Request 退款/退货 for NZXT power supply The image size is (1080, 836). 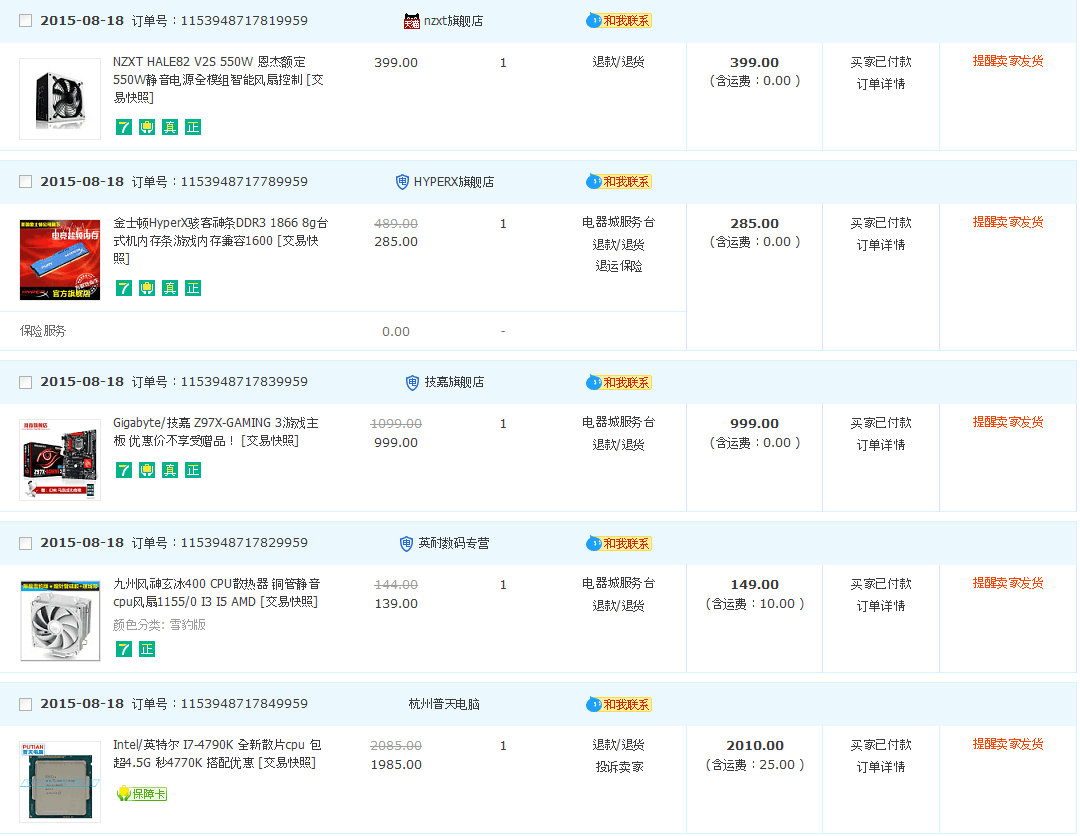click(619, 62)
